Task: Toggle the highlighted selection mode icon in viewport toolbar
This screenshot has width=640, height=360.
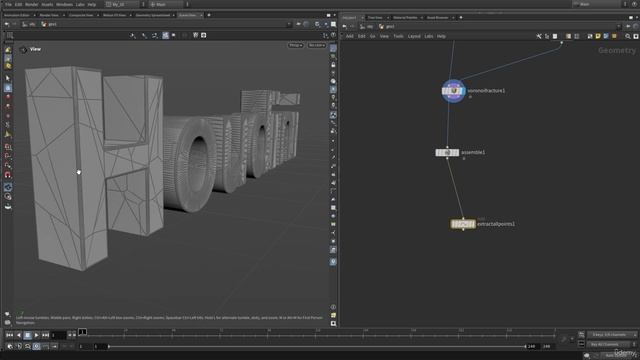Action: [x=165, y=36]
